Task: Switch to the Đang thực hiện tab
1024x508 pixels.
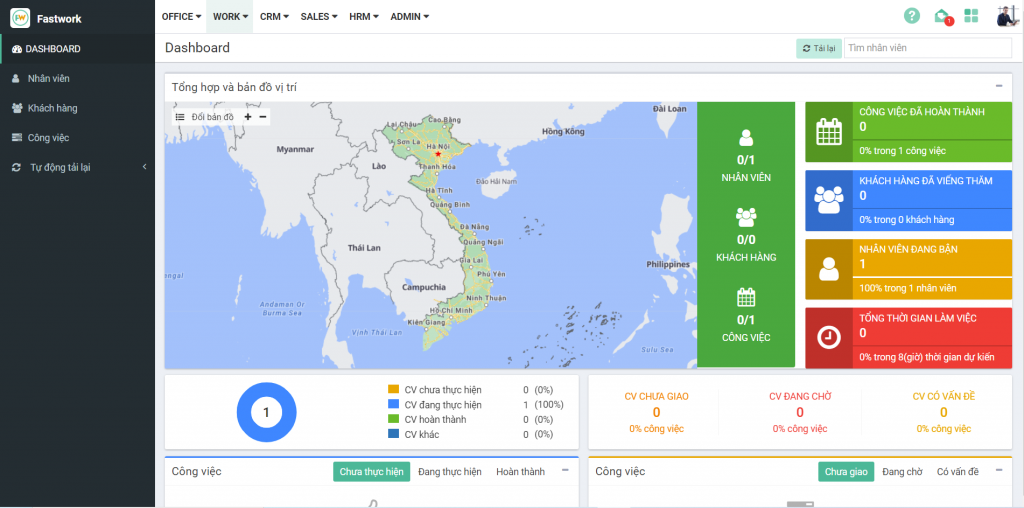Action: pos(449,472)
